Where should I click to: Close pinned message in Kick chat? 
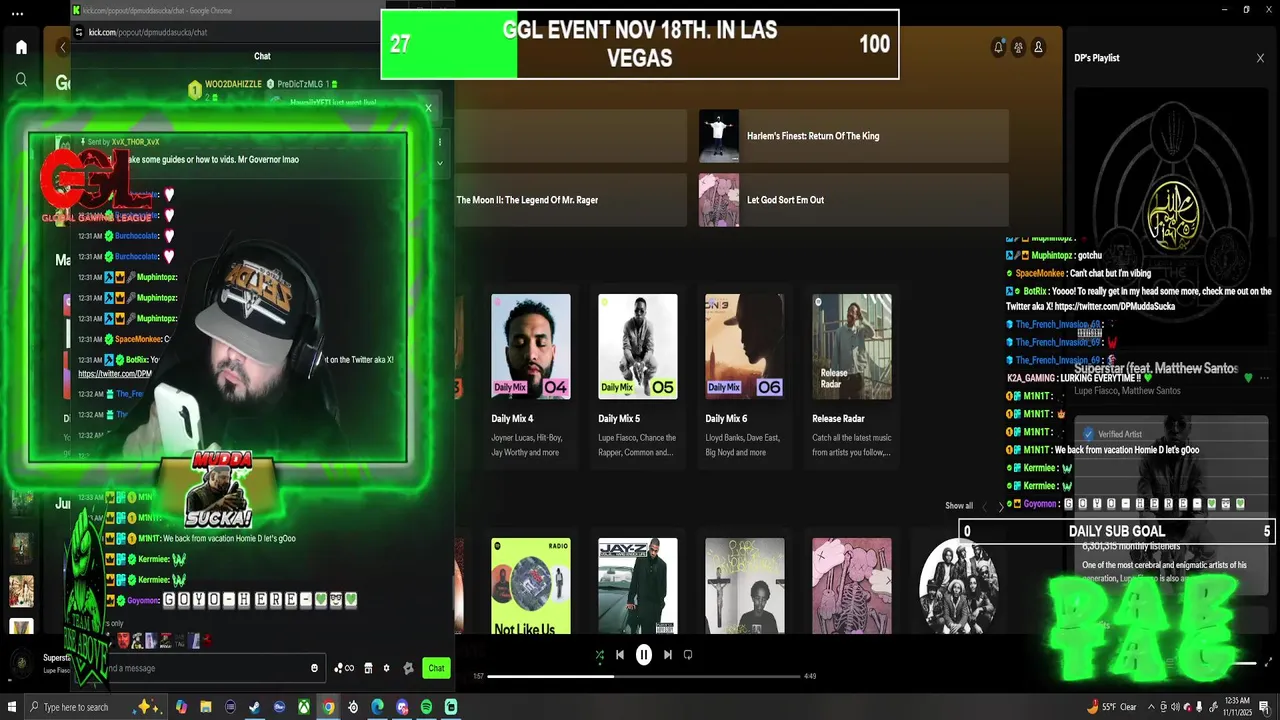click(428, 108)
